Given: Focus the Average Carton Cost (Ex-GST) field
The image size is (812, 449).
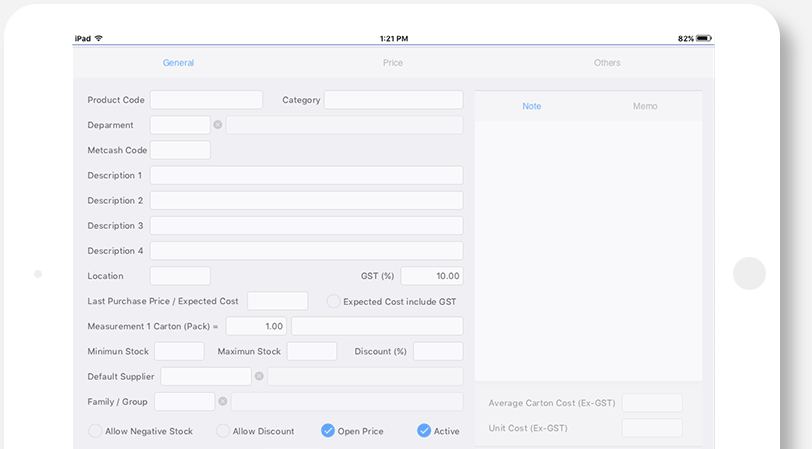Looking at the screenshot, I should [652, 403].
